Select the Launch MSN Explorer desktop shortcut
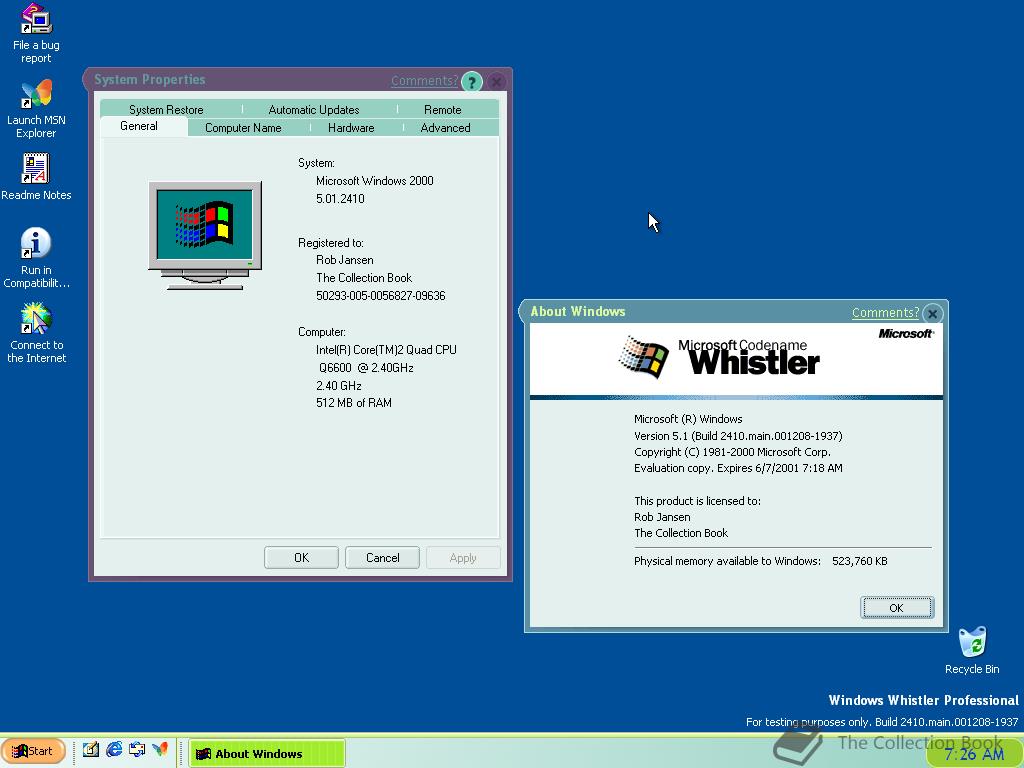 pyautogui.click(x=36, y=109)
